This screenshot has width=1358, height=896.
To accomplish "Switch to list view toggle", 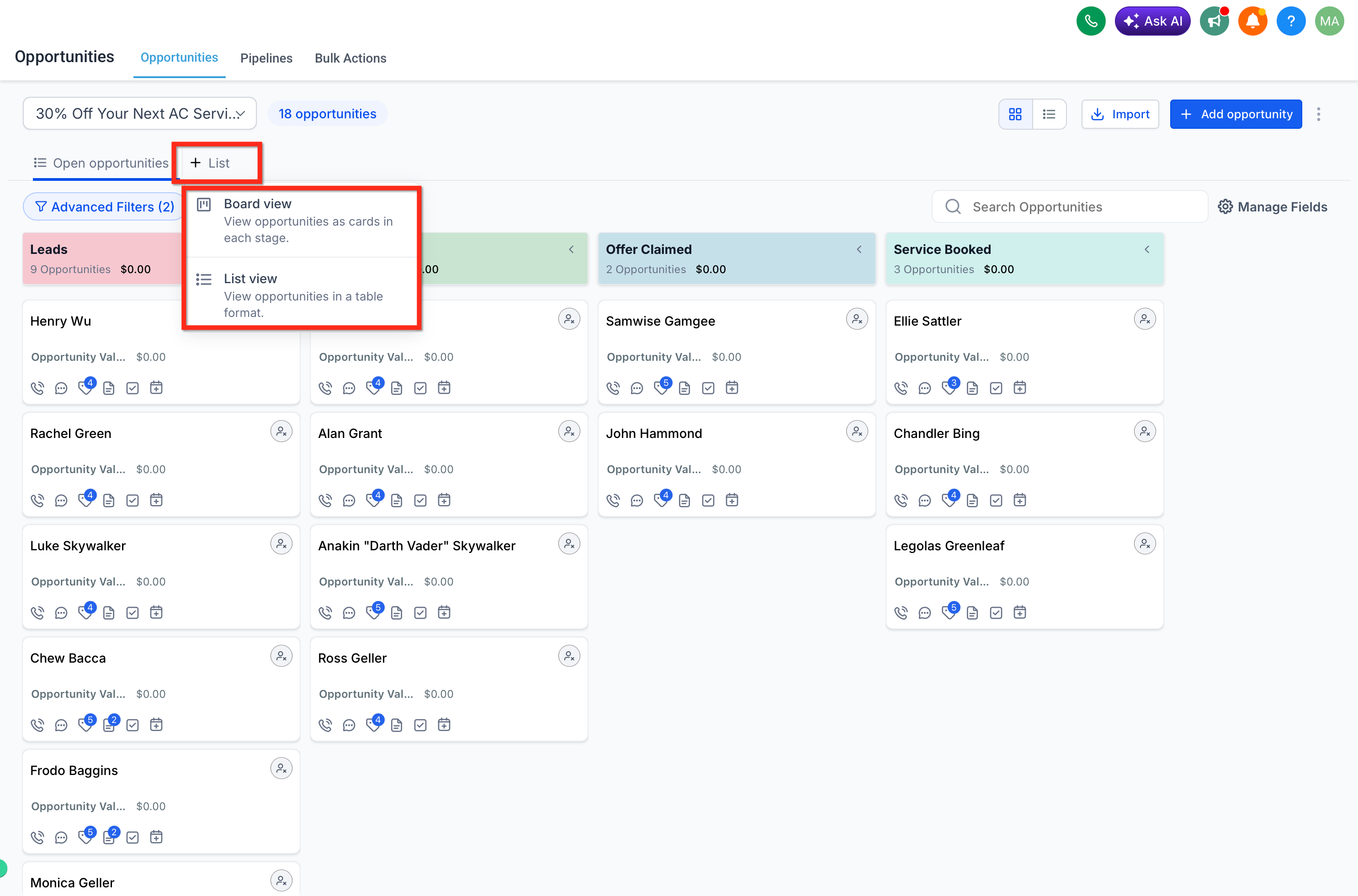I will click(1049, 114).
